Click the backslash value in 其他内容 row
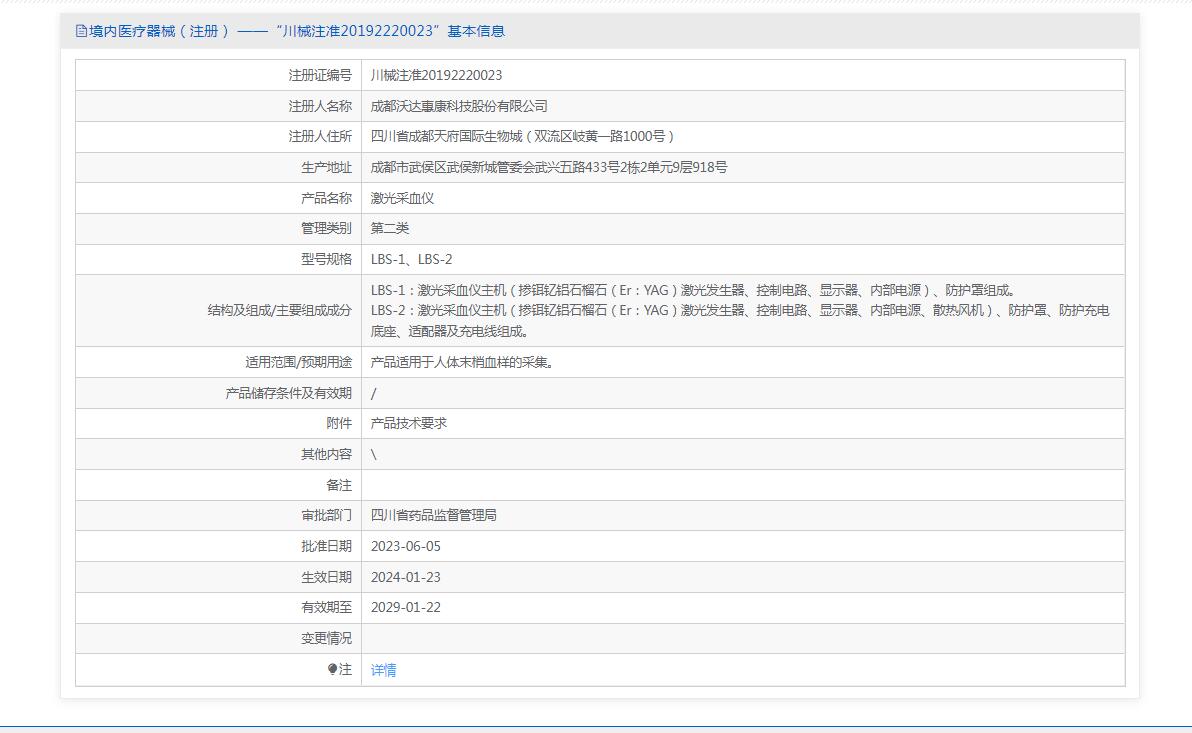The width and height of the screenshot is (1192, 733). pyautogui.click(x=373, y=454)
